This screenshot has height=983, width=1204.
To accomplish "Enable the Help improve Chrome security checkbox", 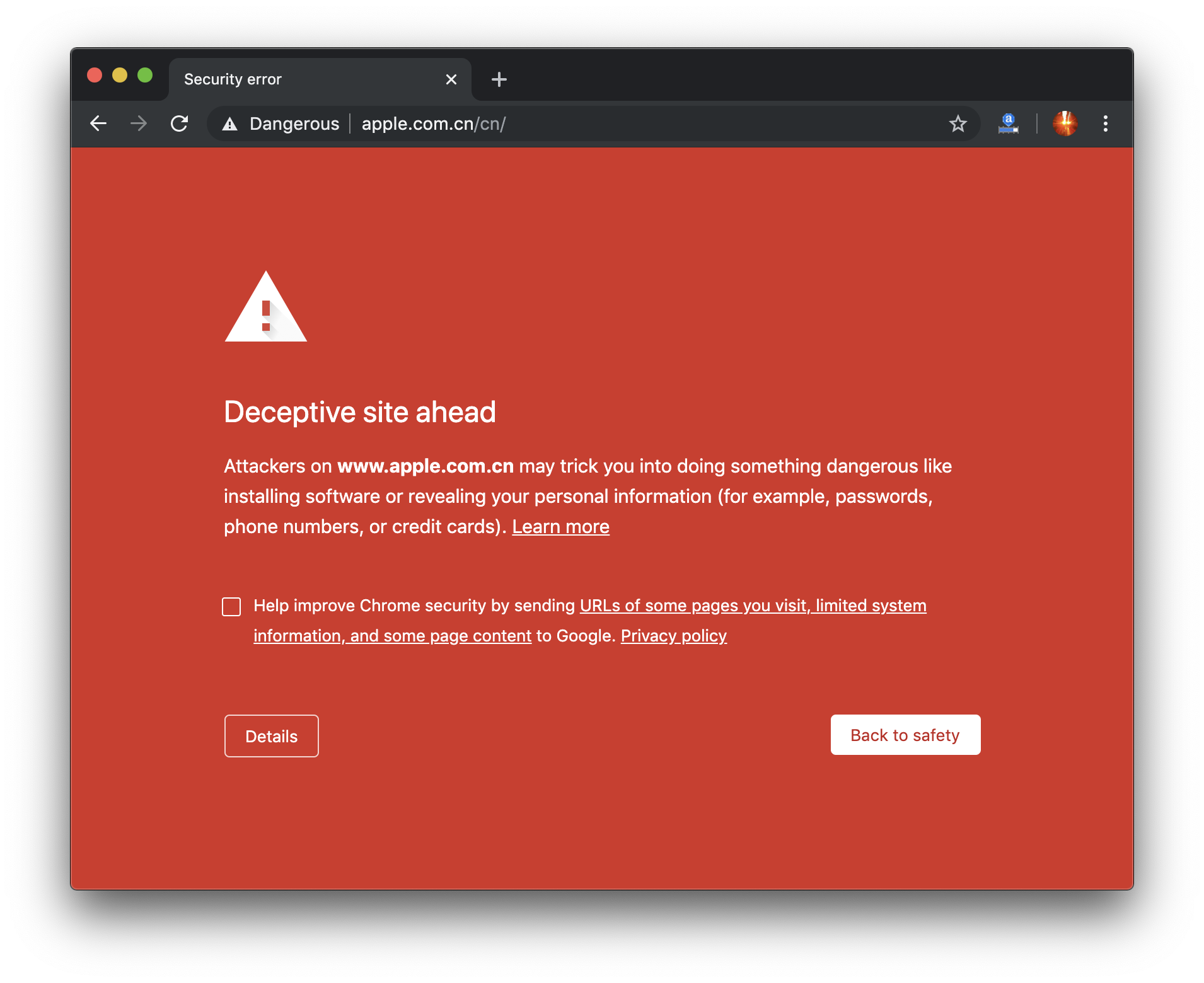I will pos(231,606).
